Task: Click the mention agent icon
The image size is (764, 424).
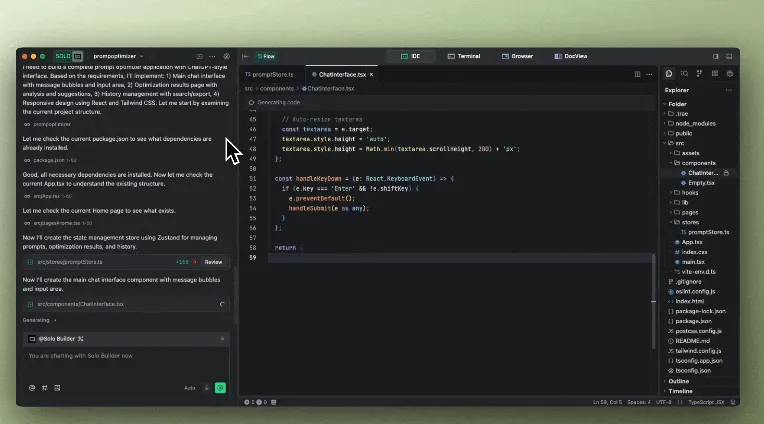Action: point(32,388)
